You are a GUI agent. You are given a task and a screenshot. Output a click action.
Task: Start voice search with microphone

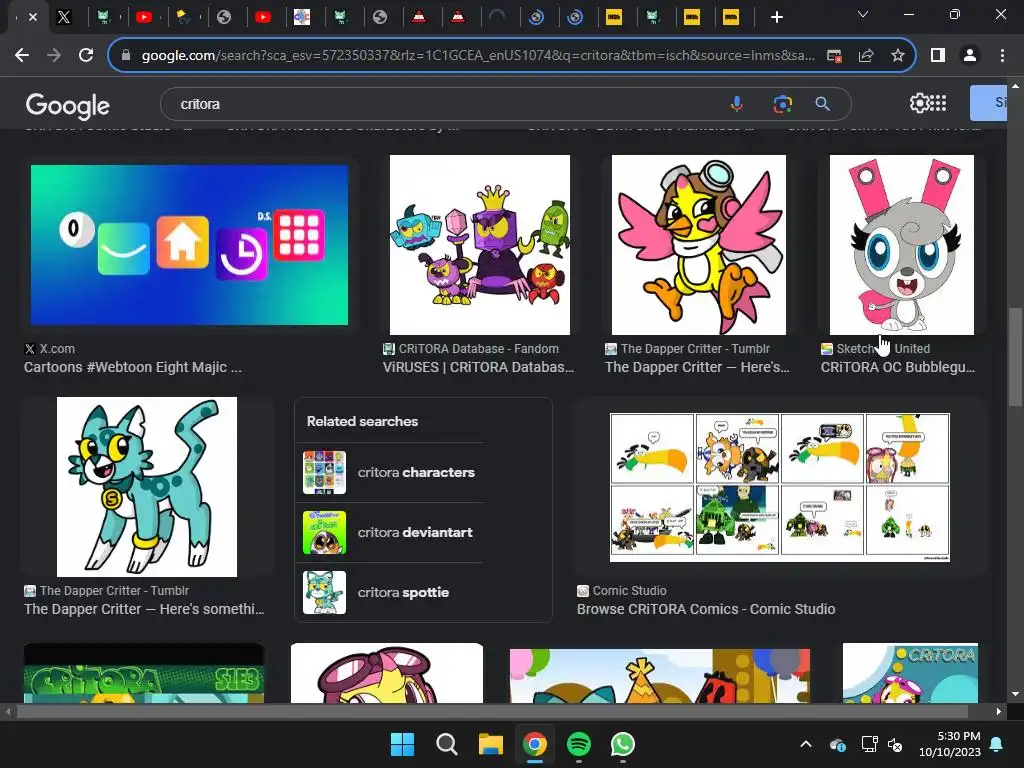[737, 104]
